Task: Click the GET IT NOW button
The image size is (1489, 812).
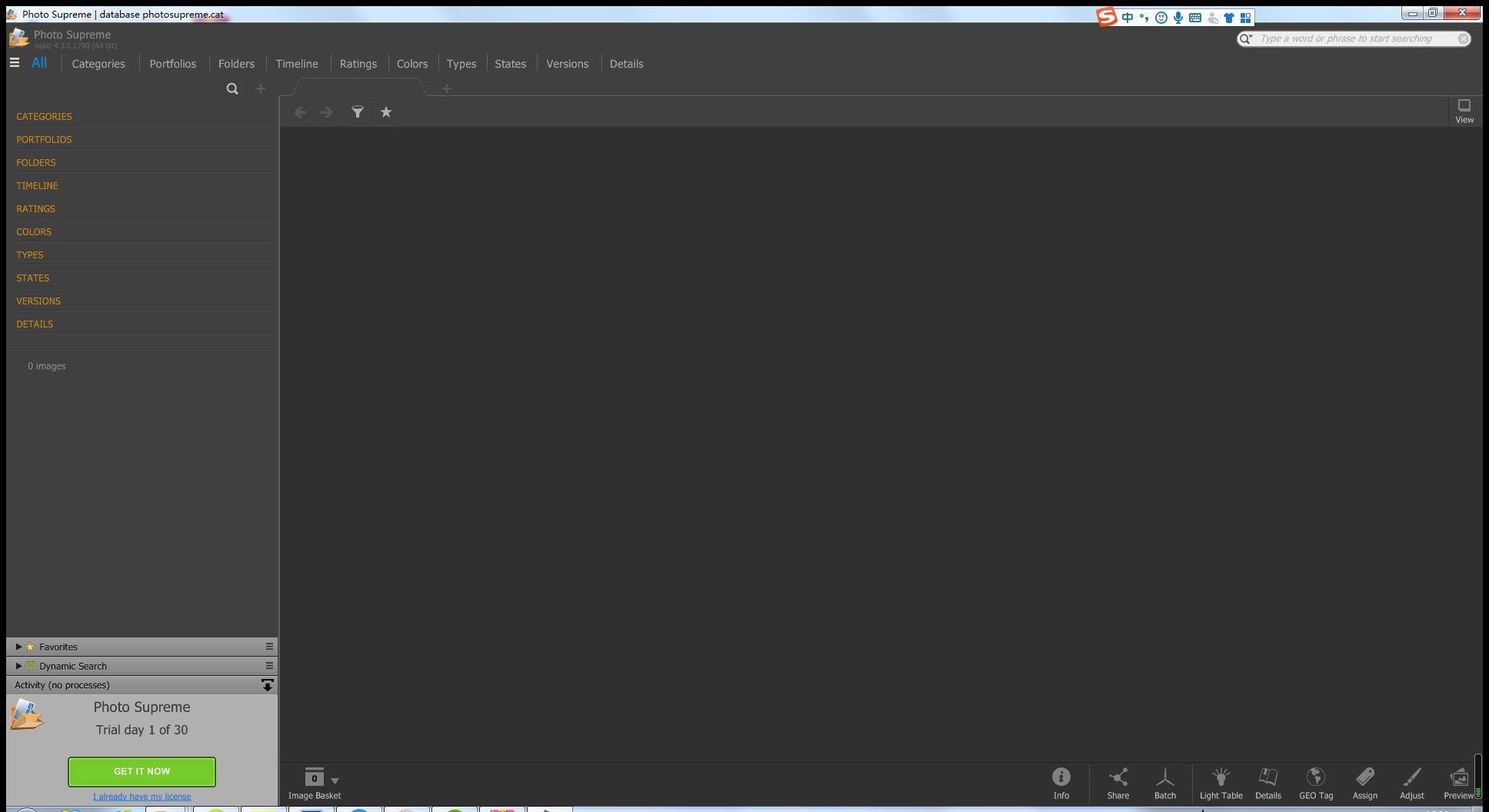Action: pos(142,771)
